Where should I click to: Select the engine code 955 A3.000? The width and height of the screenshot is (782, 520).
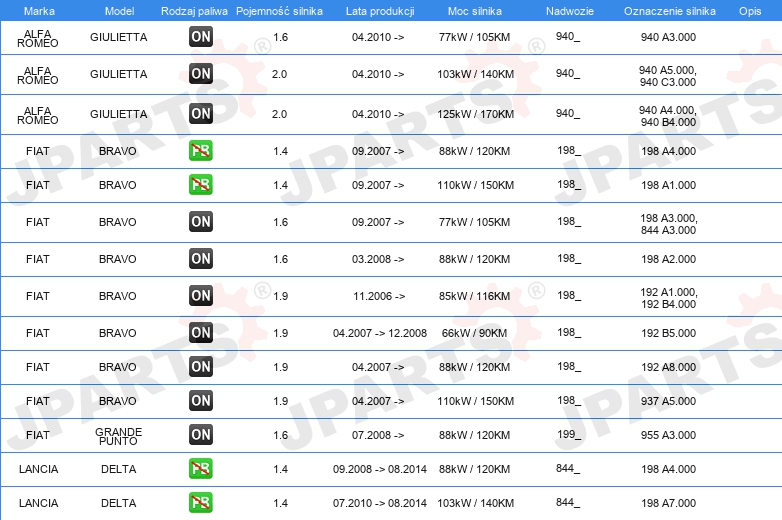point(668,435)
